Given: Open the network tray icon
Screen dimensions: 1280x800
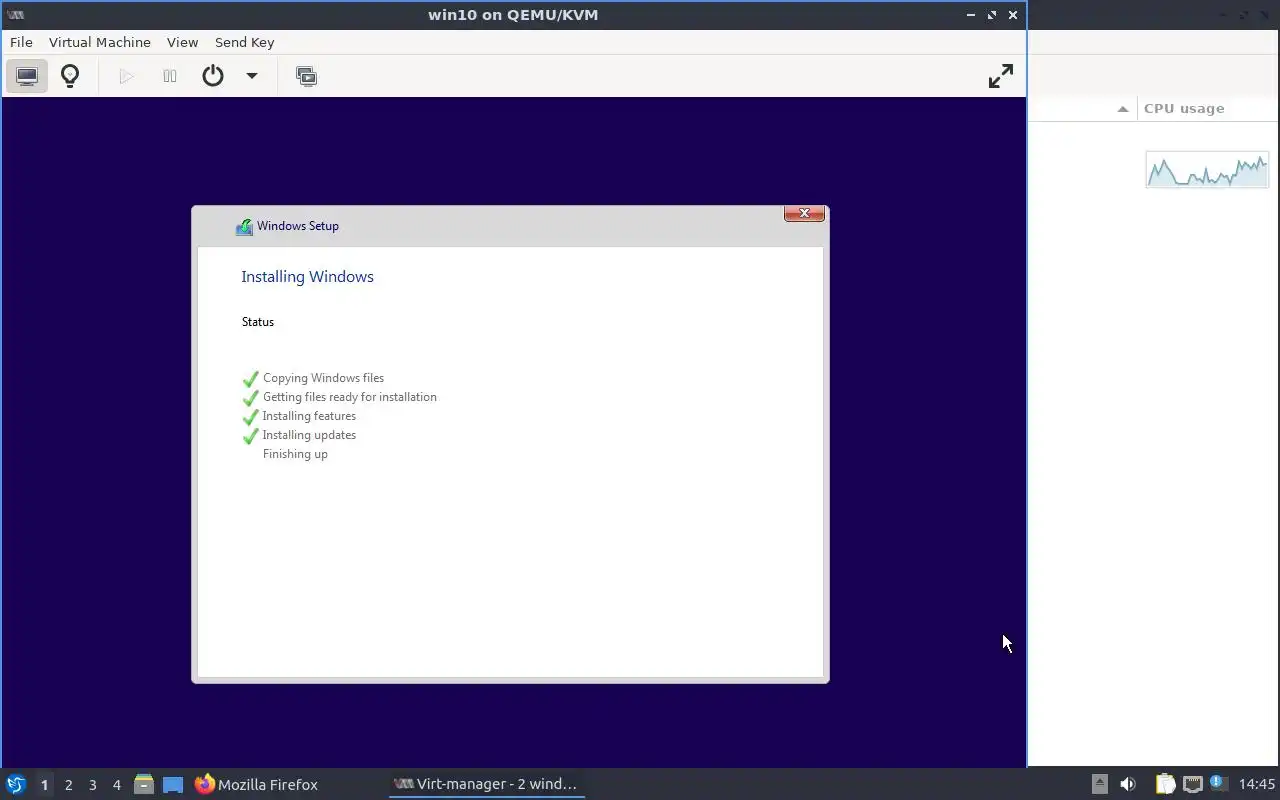Looking at the screenshot, I should pyautogui.click(x=1192, y=784).
